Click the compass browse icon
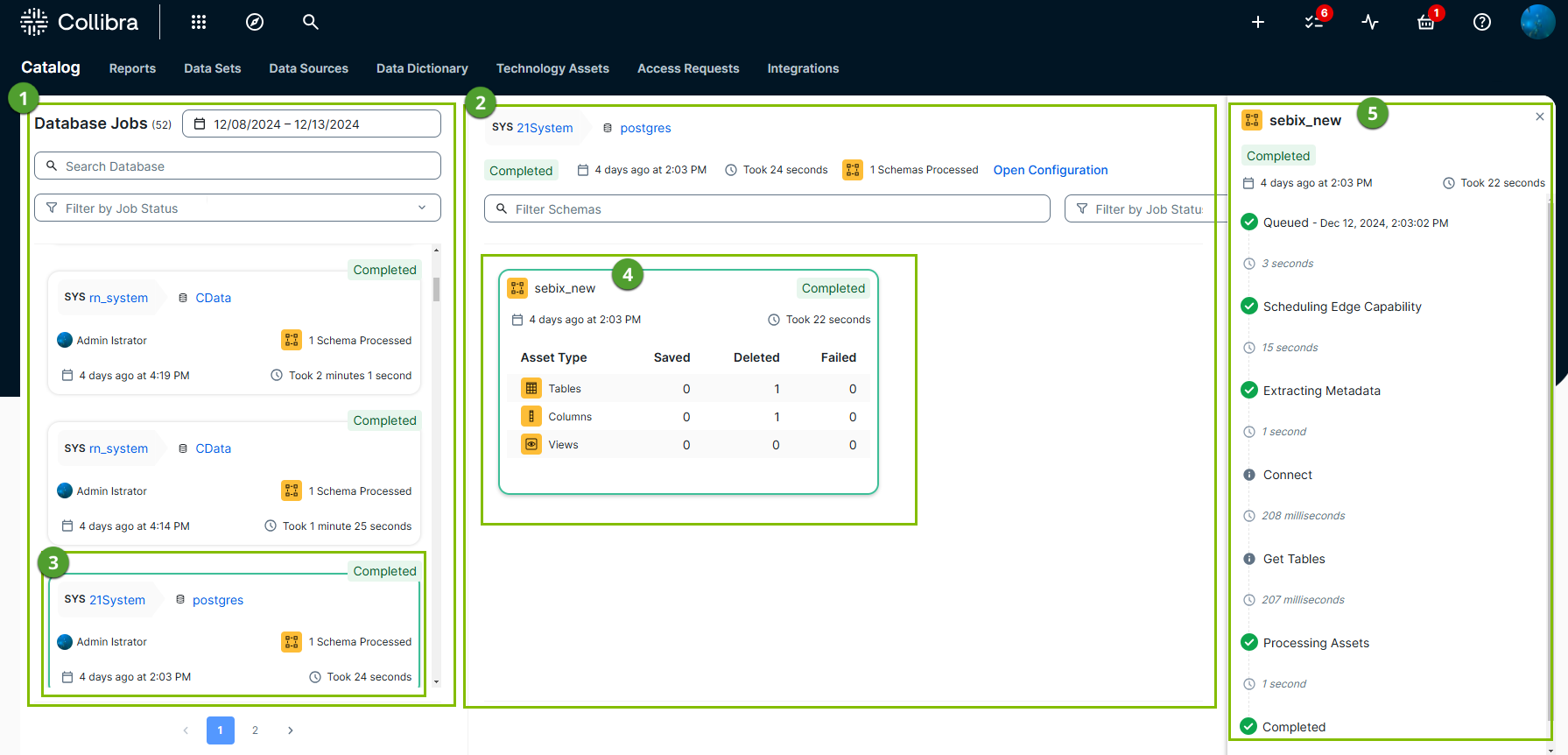 tap(255, 22)
